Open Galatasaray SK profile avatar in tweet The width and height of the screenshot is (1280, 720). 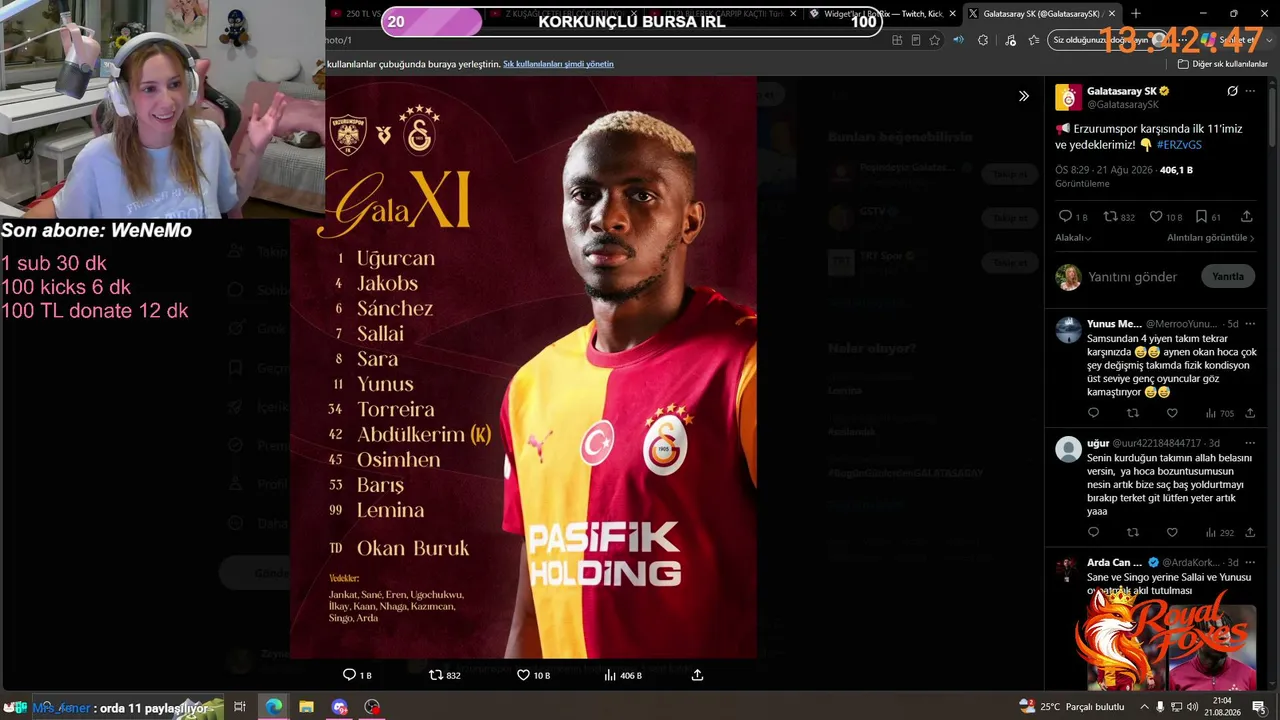coord(1068,97)
